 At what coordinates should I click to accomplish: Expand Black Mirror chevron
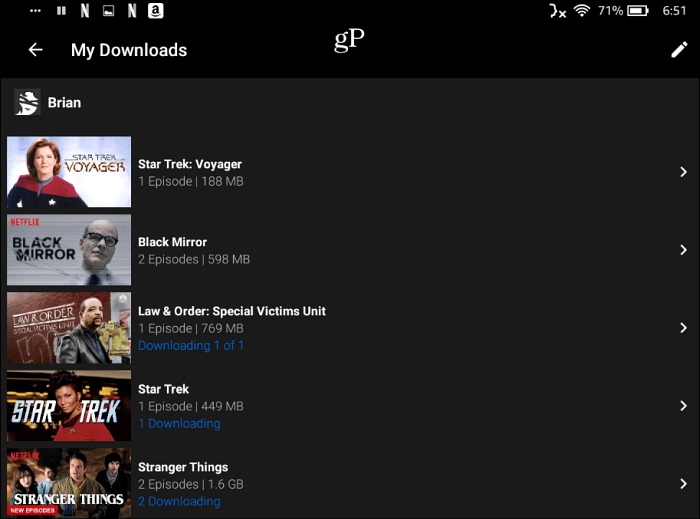[683, 250]
